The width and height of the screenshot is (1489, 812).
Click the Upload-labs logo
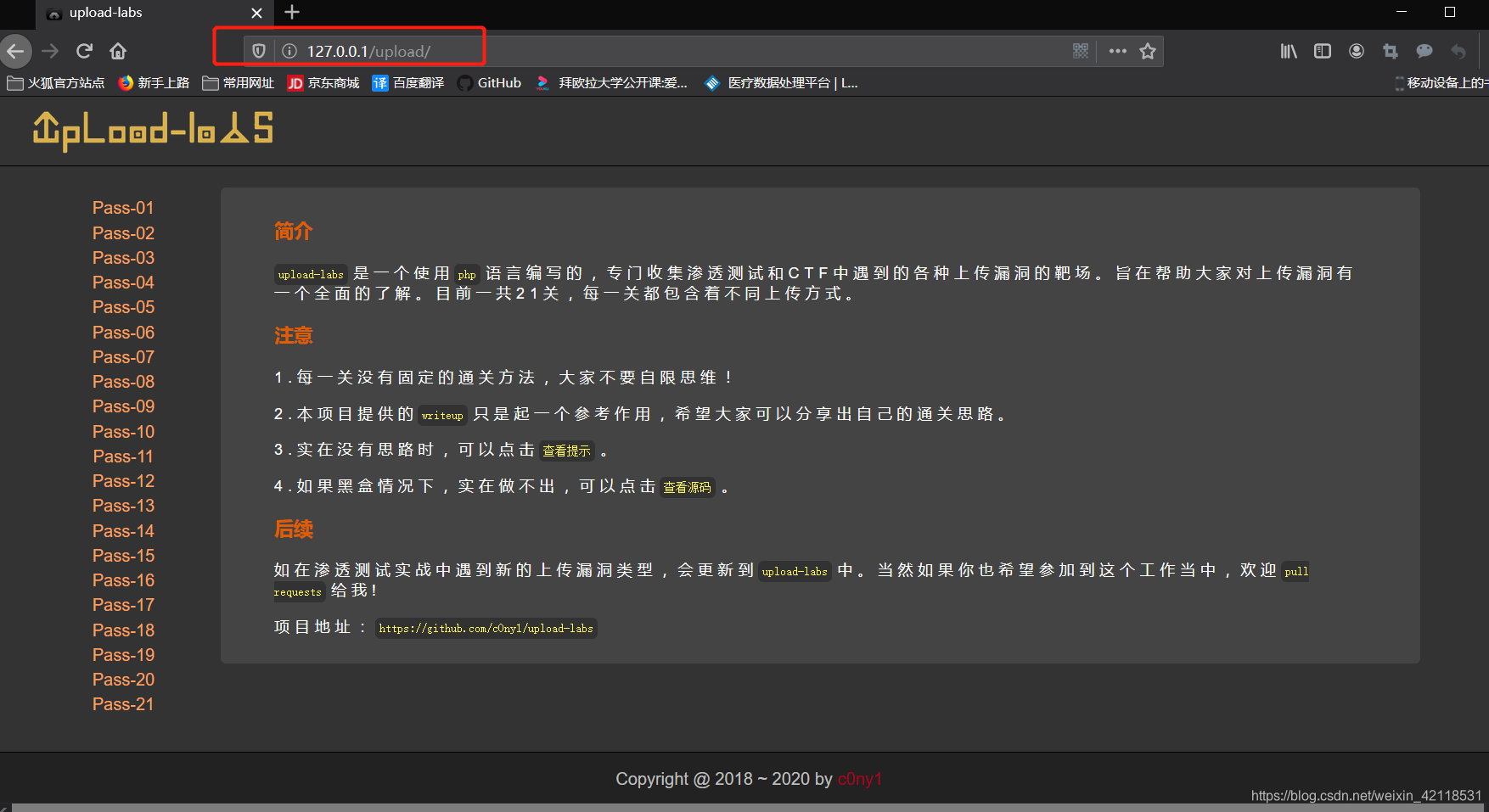(153, 131)
